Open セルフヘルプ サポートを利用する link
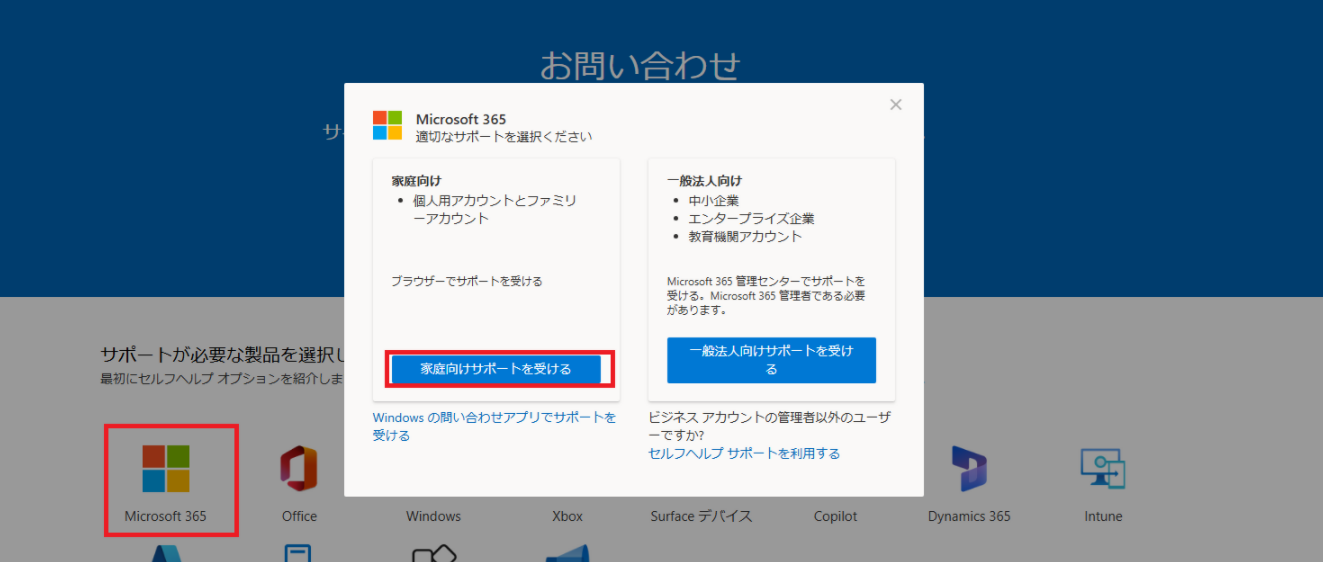1323x562 pixels. click(x=744, y=453)
